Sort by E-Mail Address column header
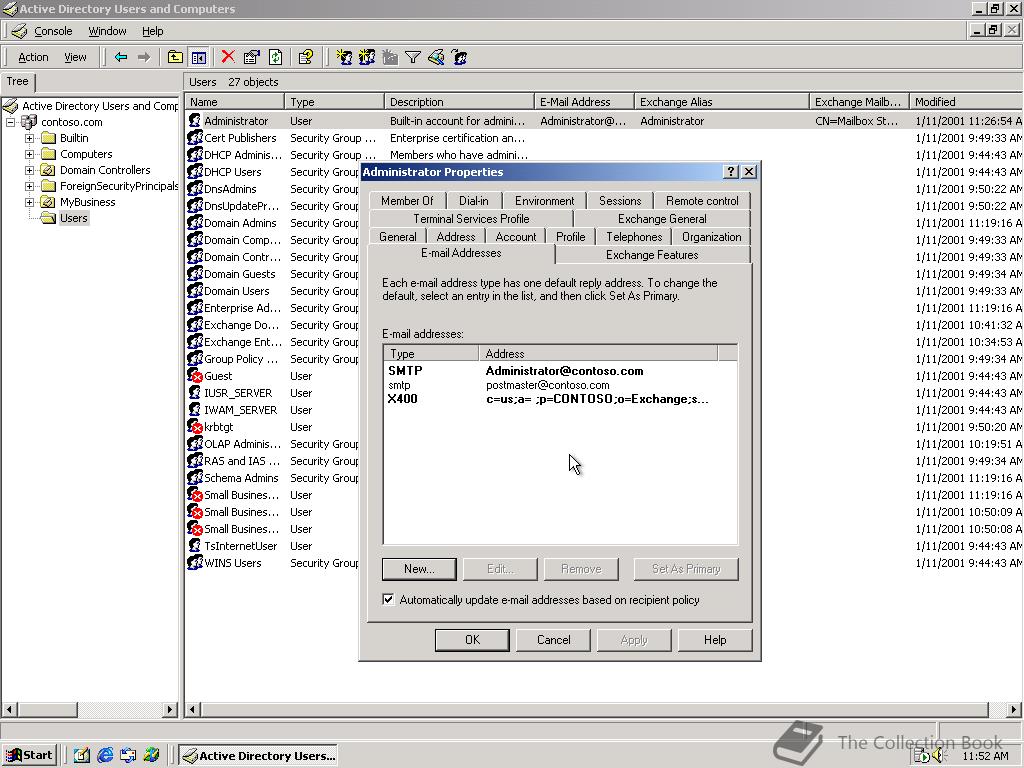 [584, 102]
